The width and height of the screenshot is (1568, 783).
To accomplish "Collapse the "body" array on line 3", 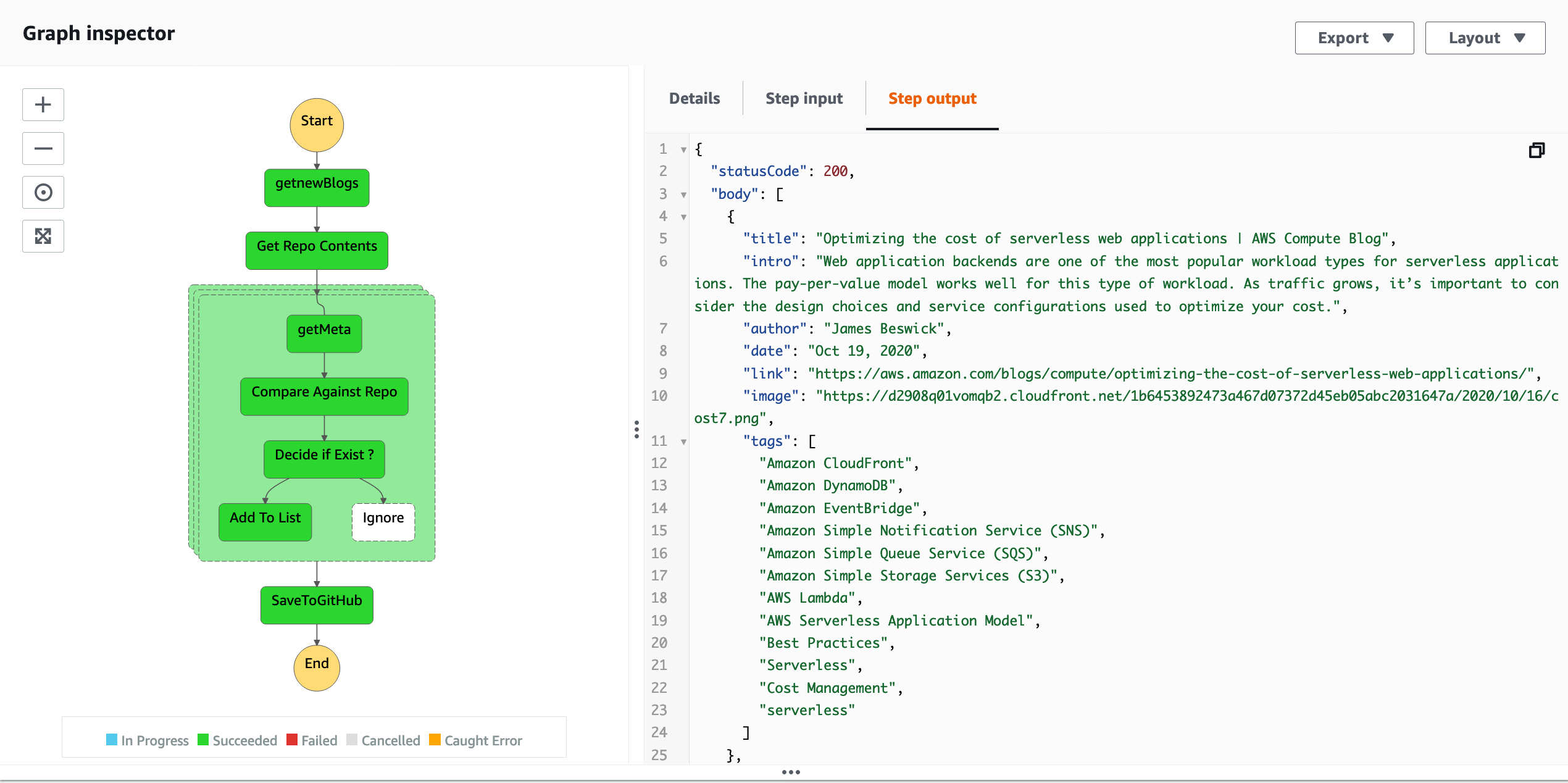I will [x=683, y=195].
